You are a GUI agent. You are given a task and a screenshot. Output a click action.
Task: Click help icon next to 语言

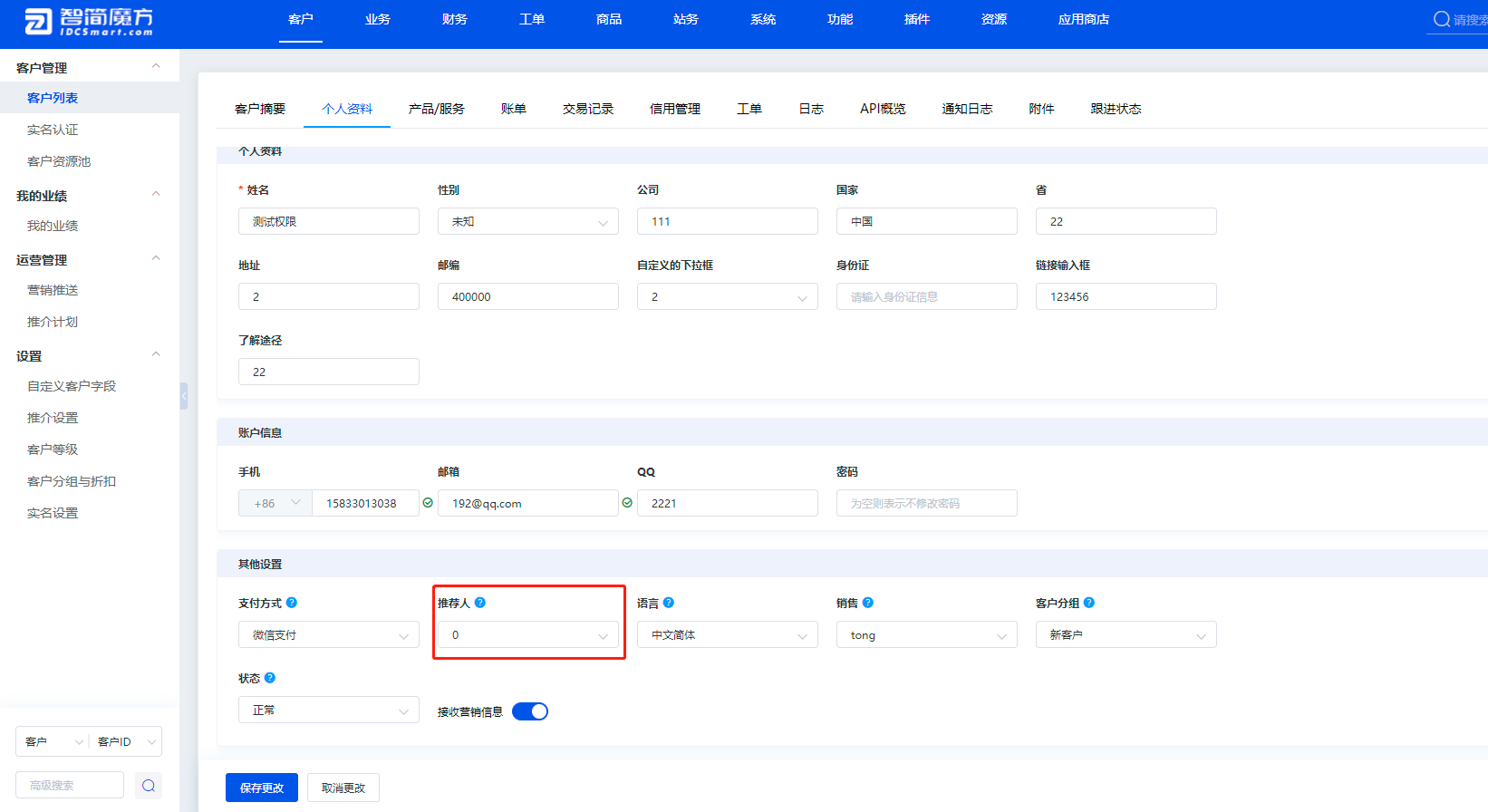click(669, 603)
